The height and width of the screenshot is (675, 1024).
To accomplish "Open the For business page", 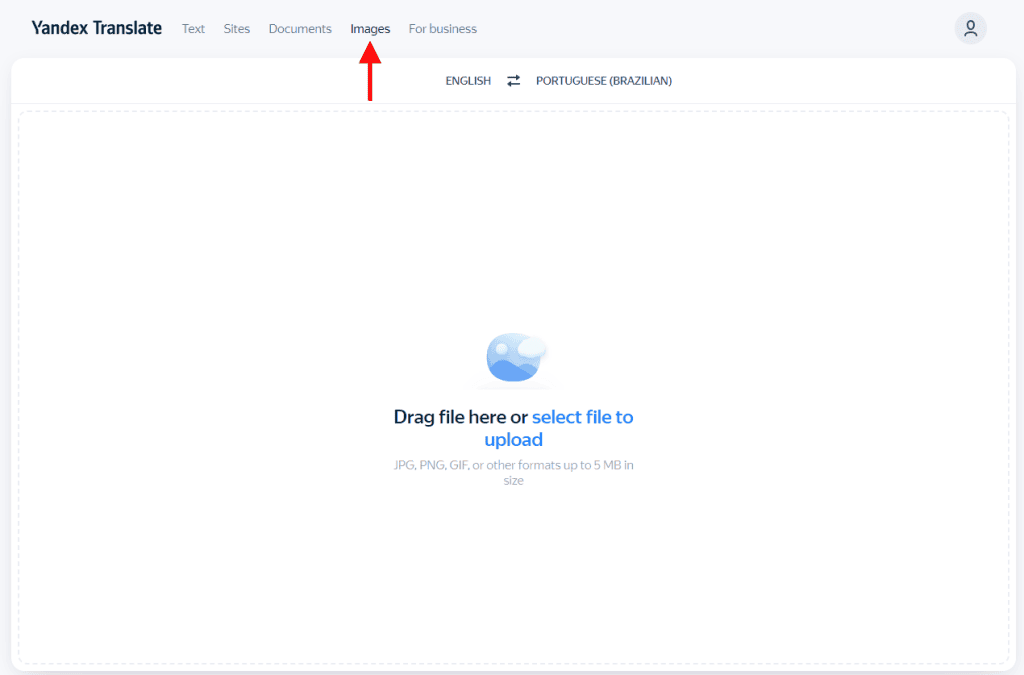I will [x=442, y=29].
